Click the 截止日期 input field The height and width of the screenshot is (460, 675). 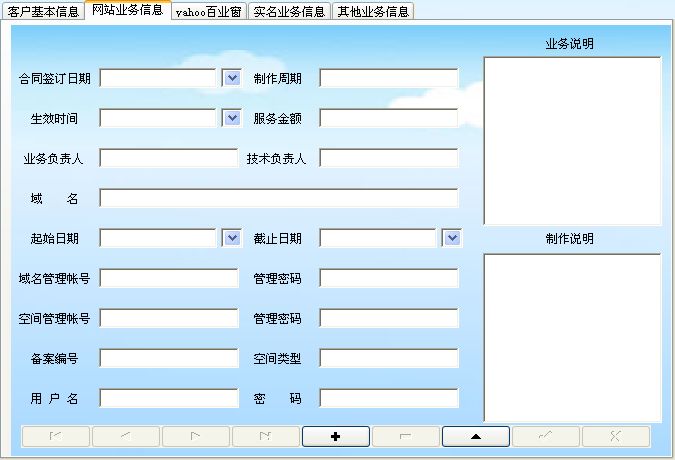pyautogui.click(x=378, y=238)
